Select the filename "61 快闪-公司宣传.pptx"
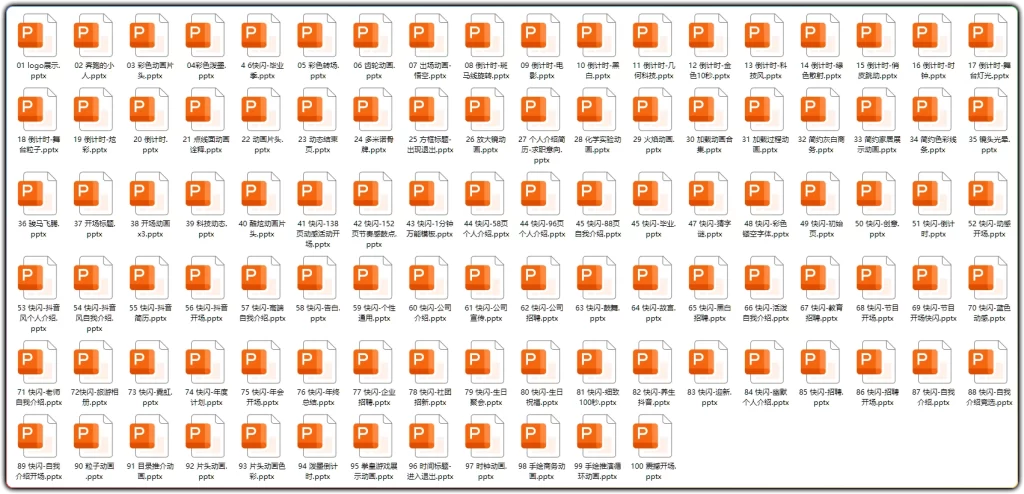 pos(485,312)
